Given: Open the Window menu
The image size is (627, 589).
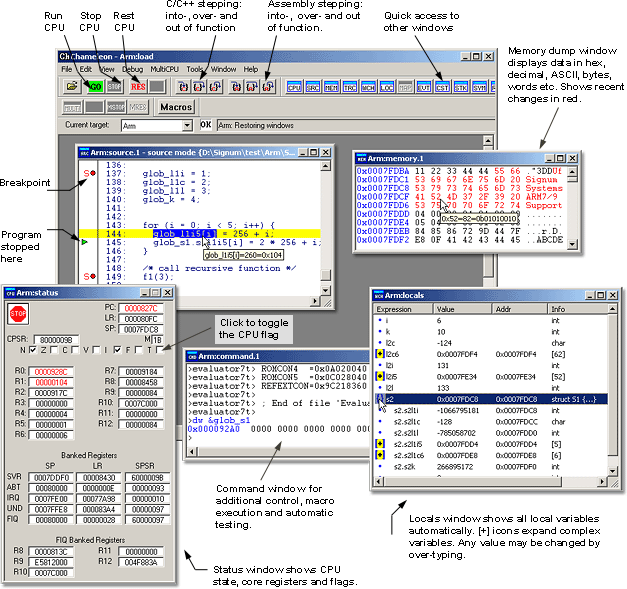Looking at the screenshot, I should click(x=224, y=69).
